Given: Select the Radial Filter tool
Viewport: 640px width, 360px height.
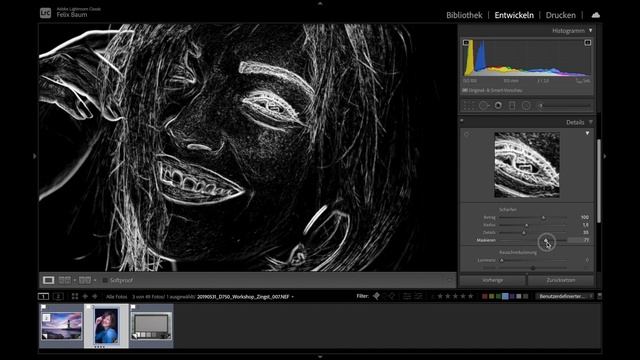Looking at the screenshot, I should [526, 106].
